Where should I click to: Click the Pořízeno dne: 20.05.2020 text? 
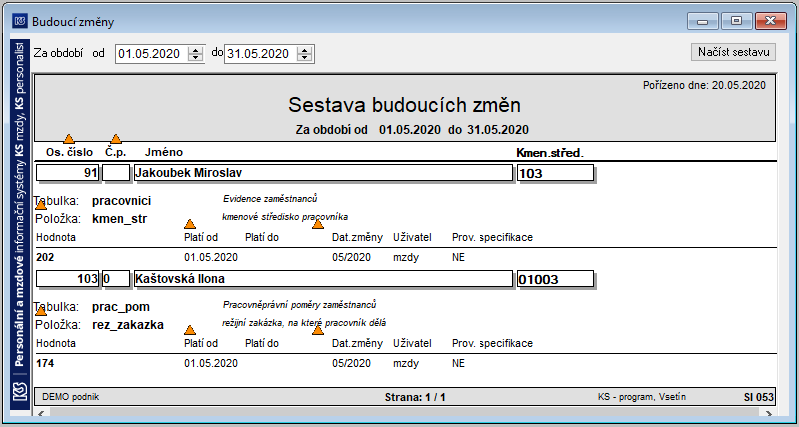coord(705,85)
